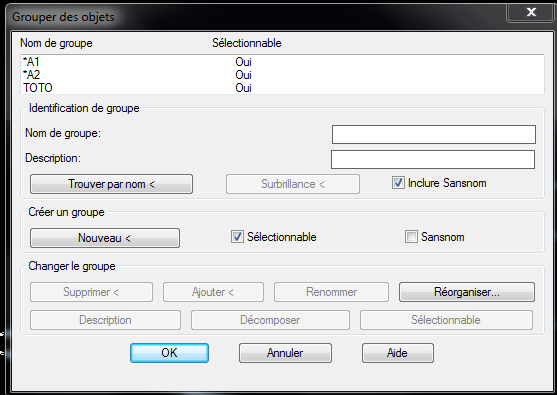
Task: Toggle the Inclure Sansnom checkbox
Action: 398,183
